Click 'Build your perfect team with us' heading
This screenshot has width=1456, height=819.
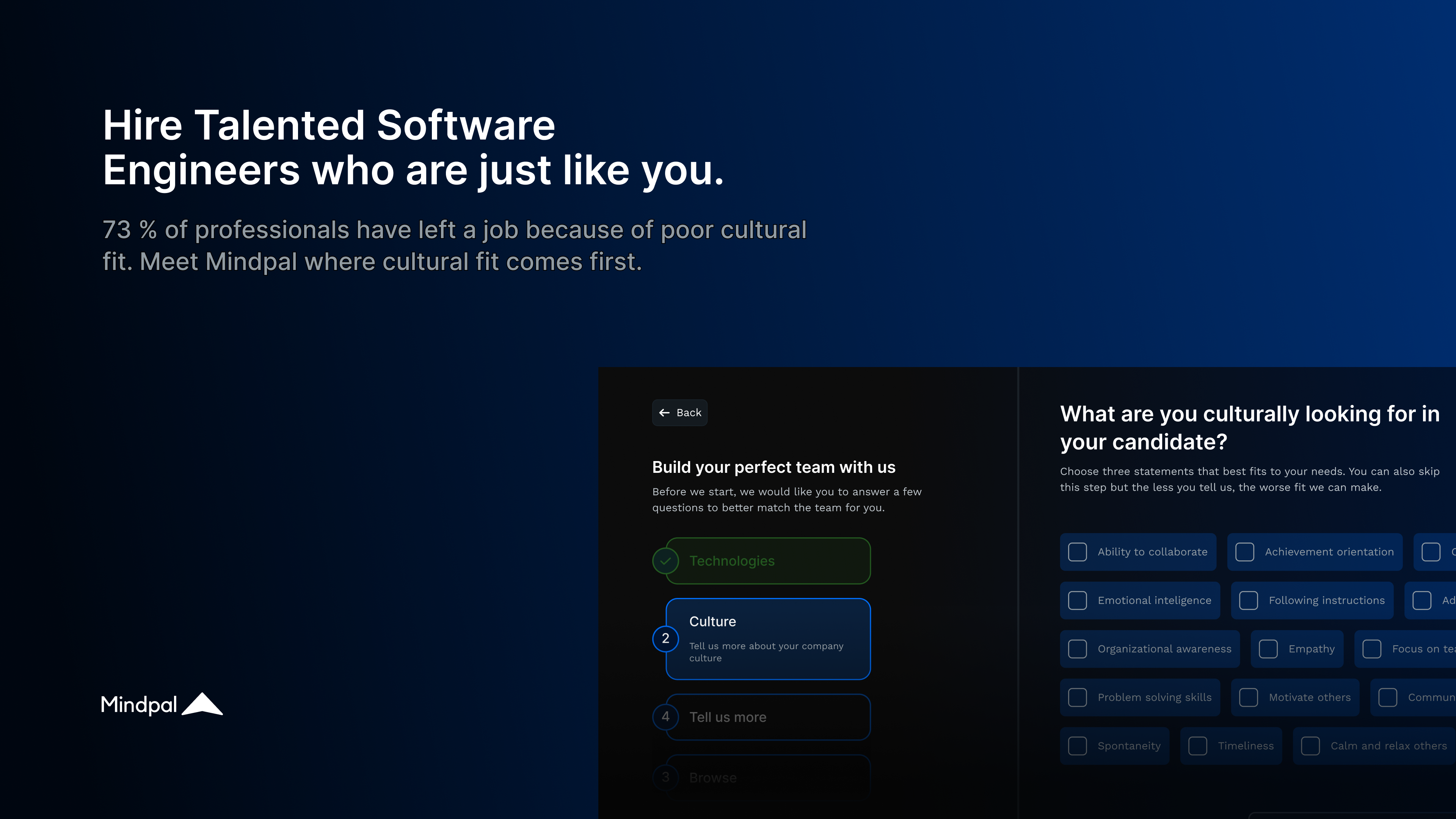click(x=774, y=467)
